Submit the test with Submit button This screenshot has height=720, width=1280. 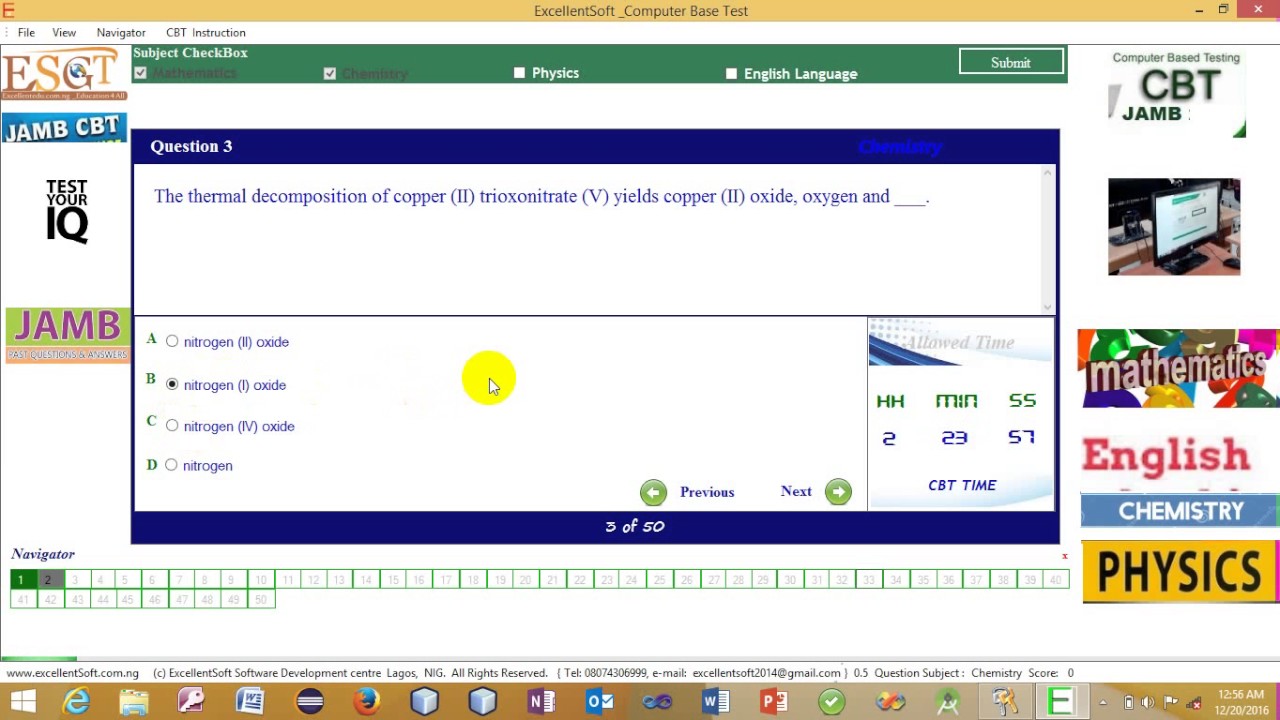(1011, 62)
